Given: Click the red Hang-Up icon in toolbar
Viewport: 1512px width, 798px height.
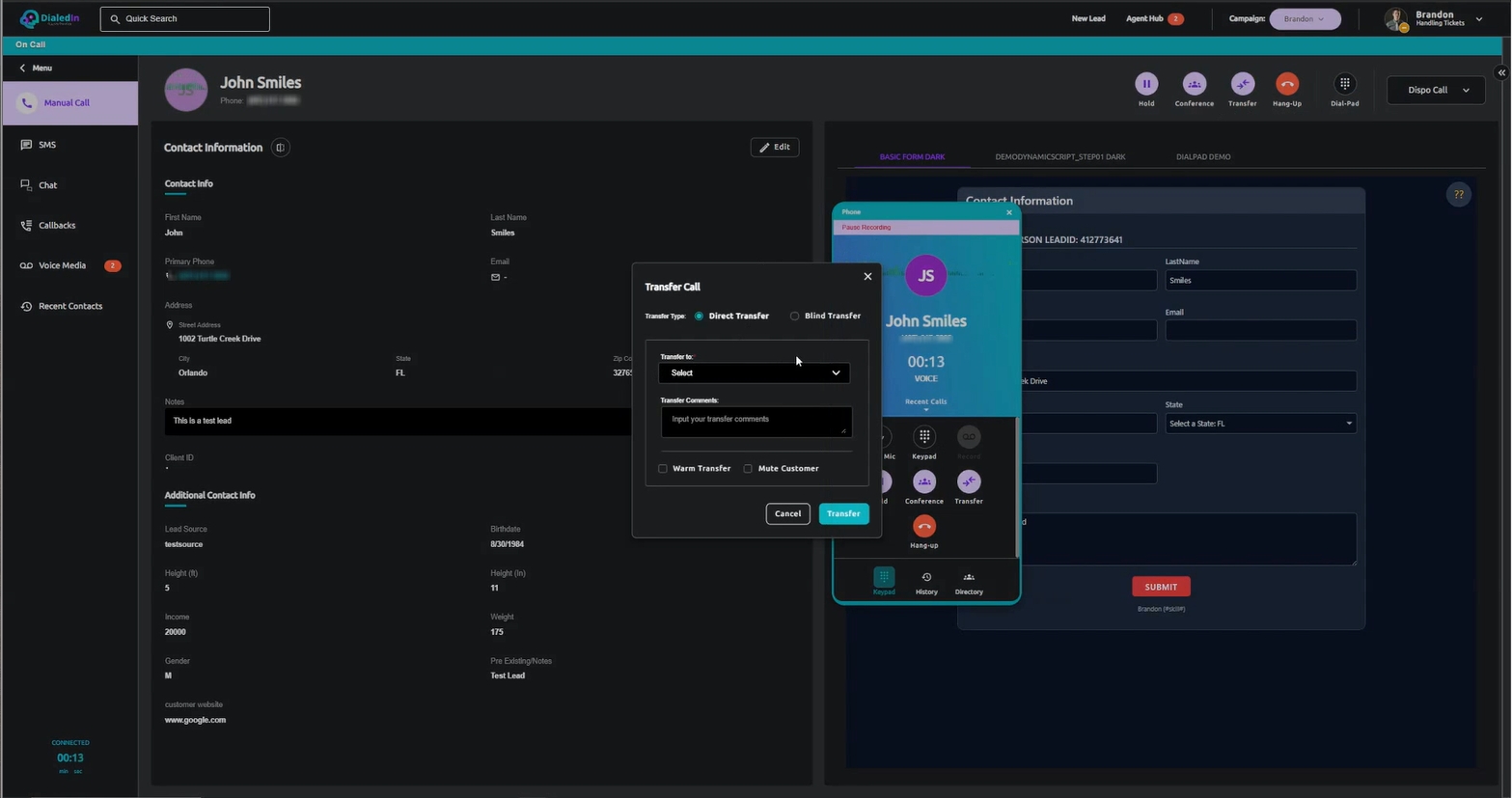Looking at the screenshot, I should click(x=1286, y=85).
